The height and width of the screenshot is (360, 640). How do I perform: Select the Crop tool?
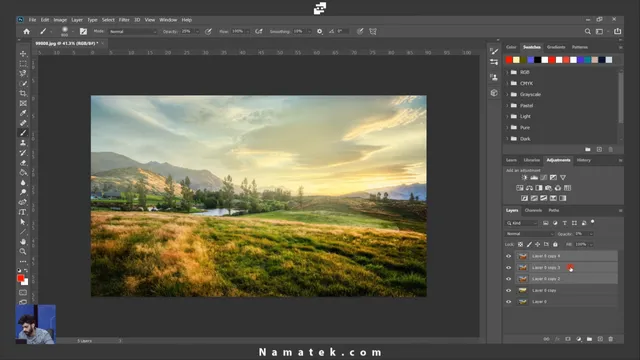click(23, 93)
